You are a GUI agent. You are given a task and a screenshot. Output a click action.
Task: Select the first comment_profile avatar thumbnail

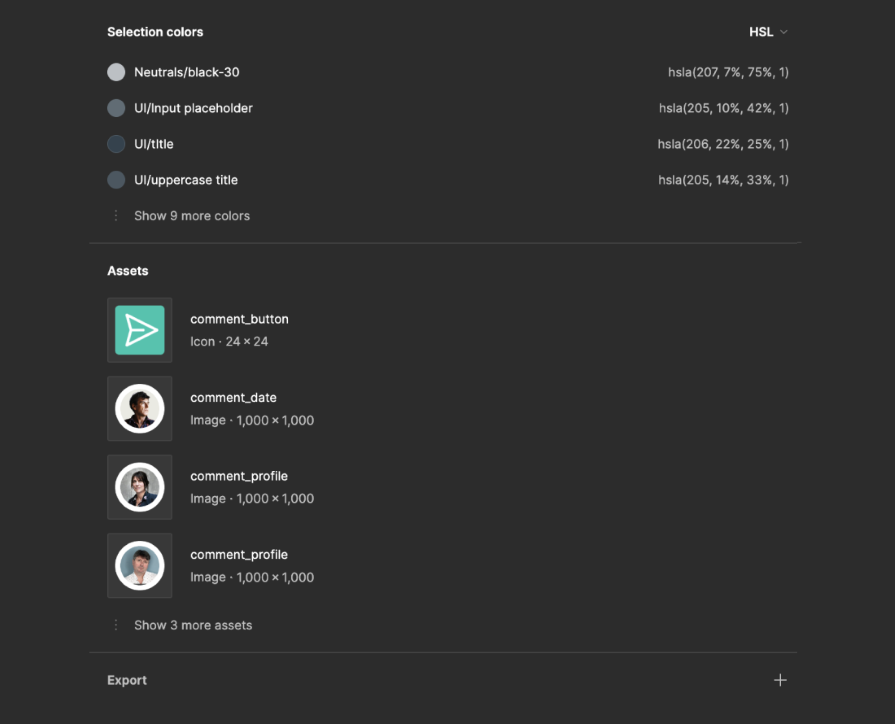pyautogui.click(x=140, y=487)
